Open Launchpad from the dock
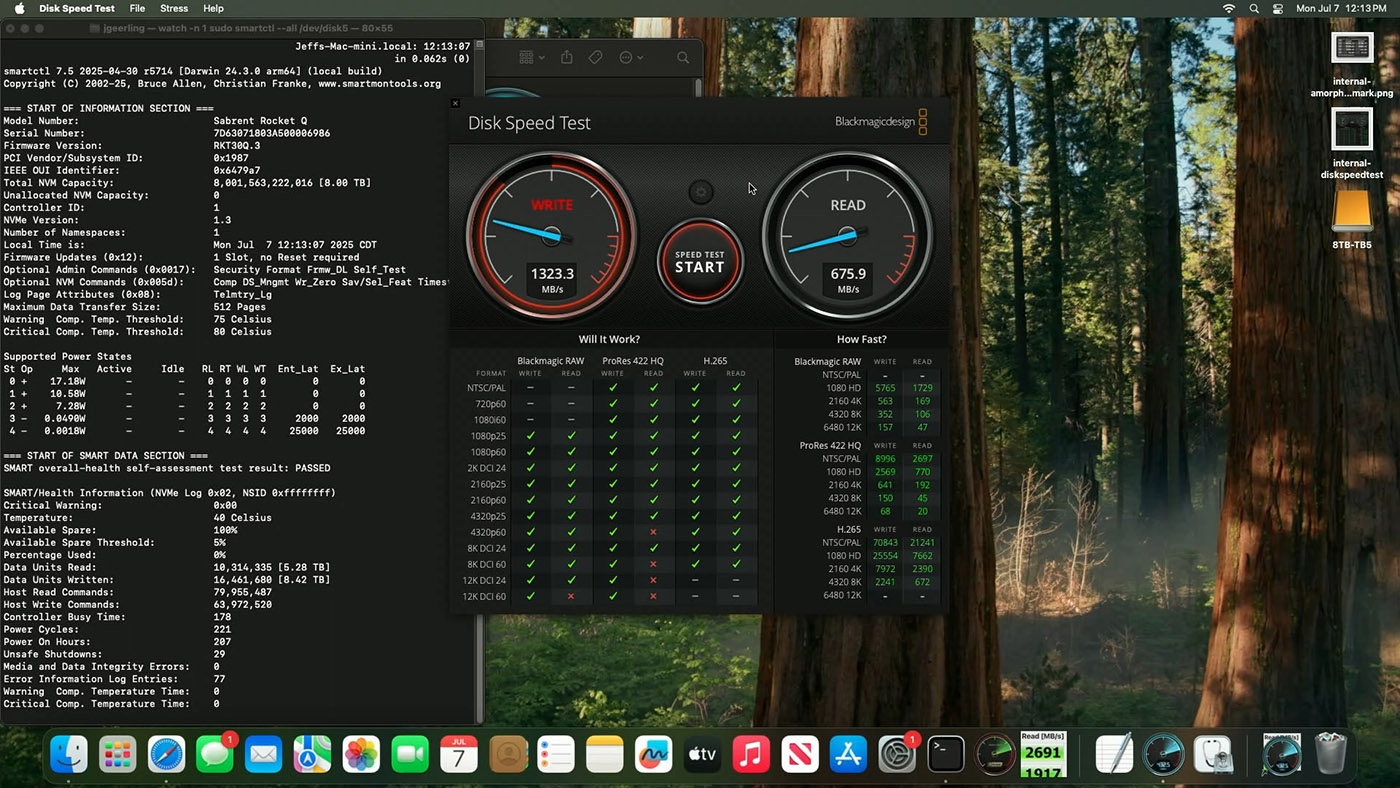Viewport: 1400px width, 788px height. coord(118,754)
